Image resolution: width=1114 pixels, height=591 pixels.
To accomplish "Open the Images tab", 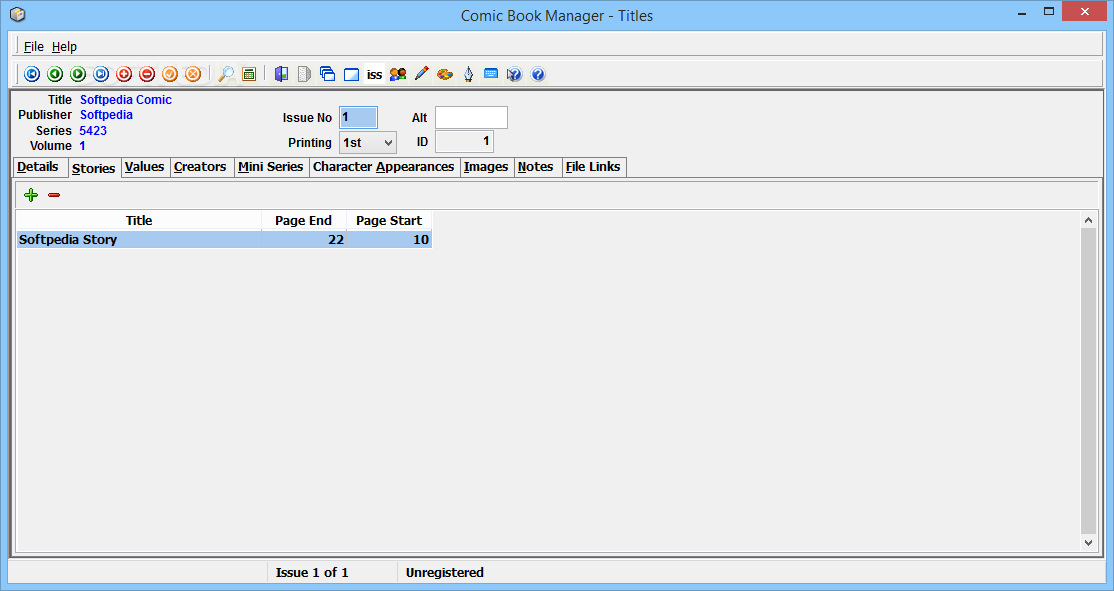I will 486,167.
